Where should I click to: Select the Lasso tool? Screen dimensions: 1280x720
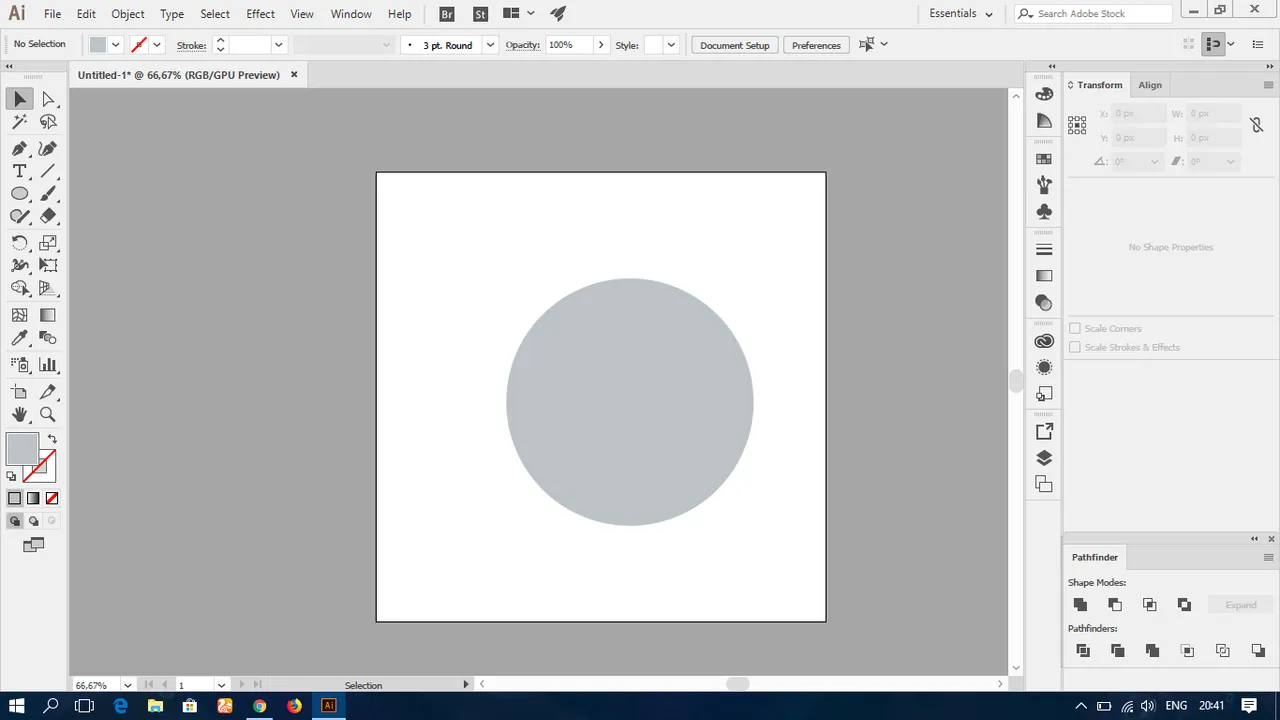pos(48,122)
